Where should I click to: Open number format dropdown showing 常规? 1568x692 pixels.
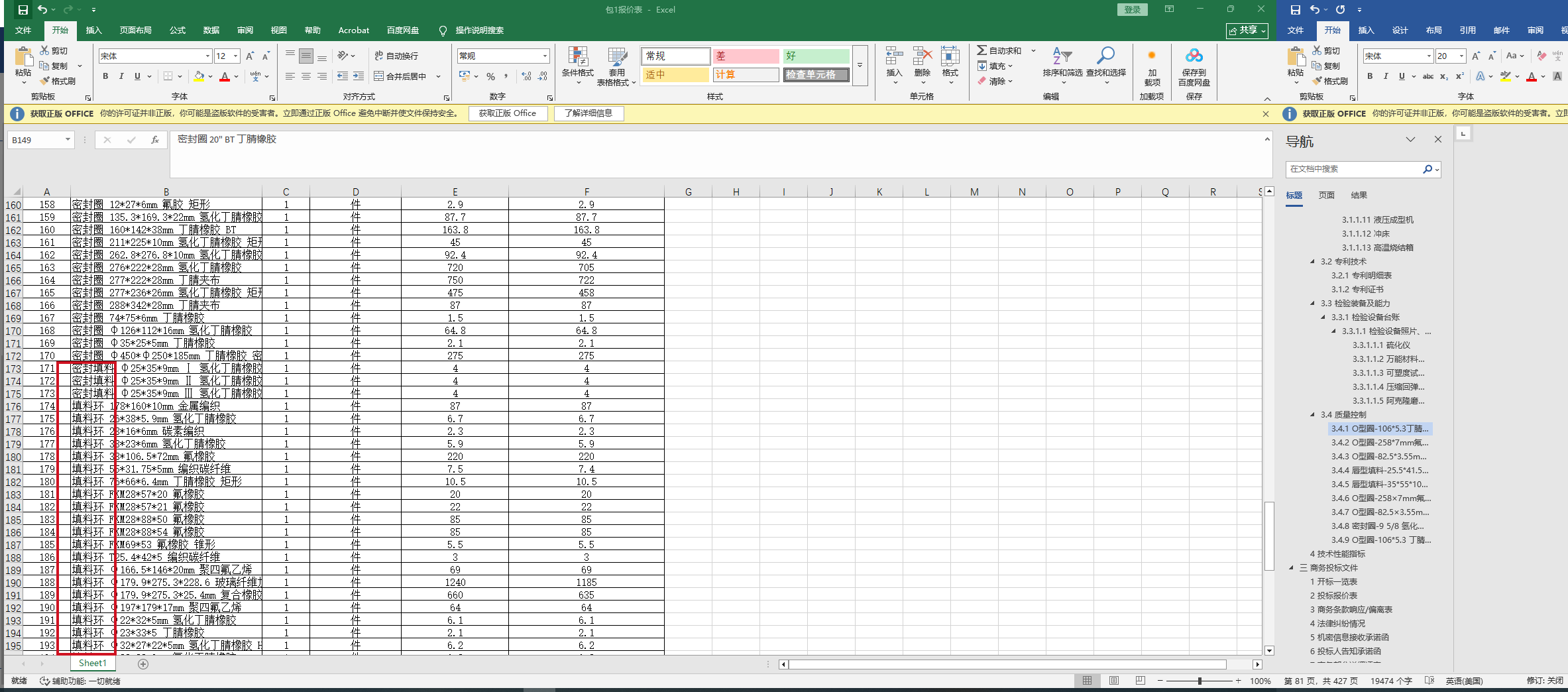pos(545,56)
